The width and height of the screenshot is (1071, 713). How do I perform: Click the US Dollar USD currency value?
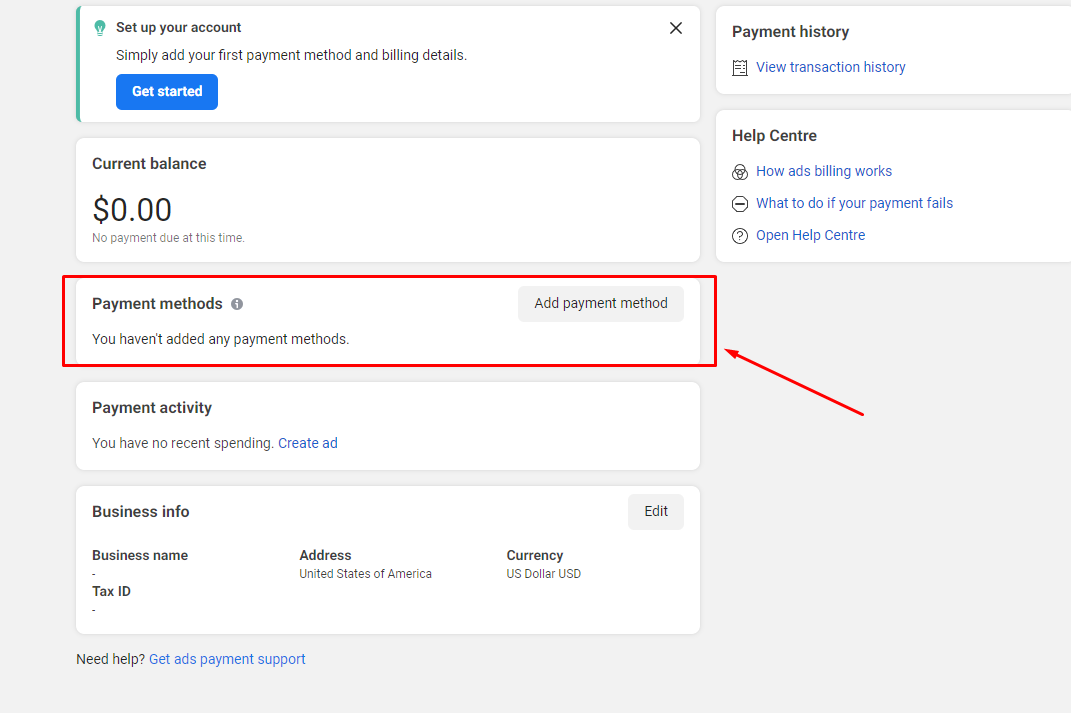[x=544, y=574]
